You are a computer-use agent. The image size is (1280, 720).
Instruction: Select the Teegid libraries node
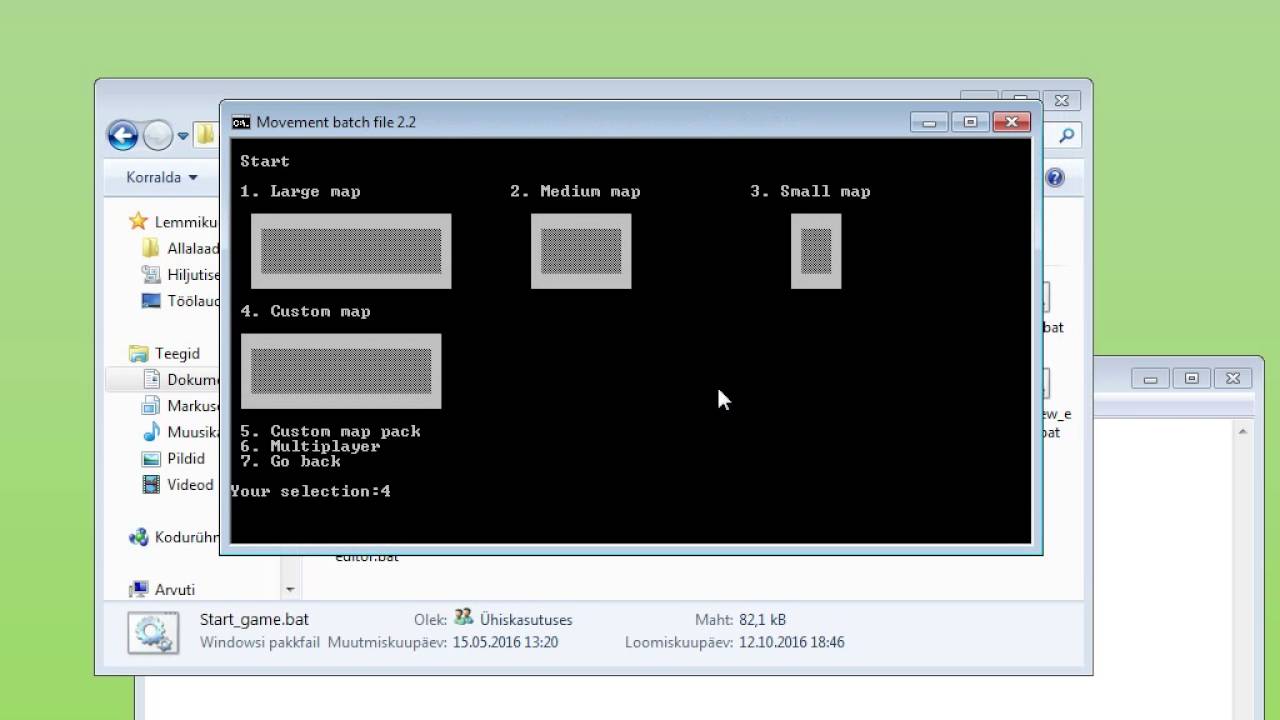tap(165, 353)
